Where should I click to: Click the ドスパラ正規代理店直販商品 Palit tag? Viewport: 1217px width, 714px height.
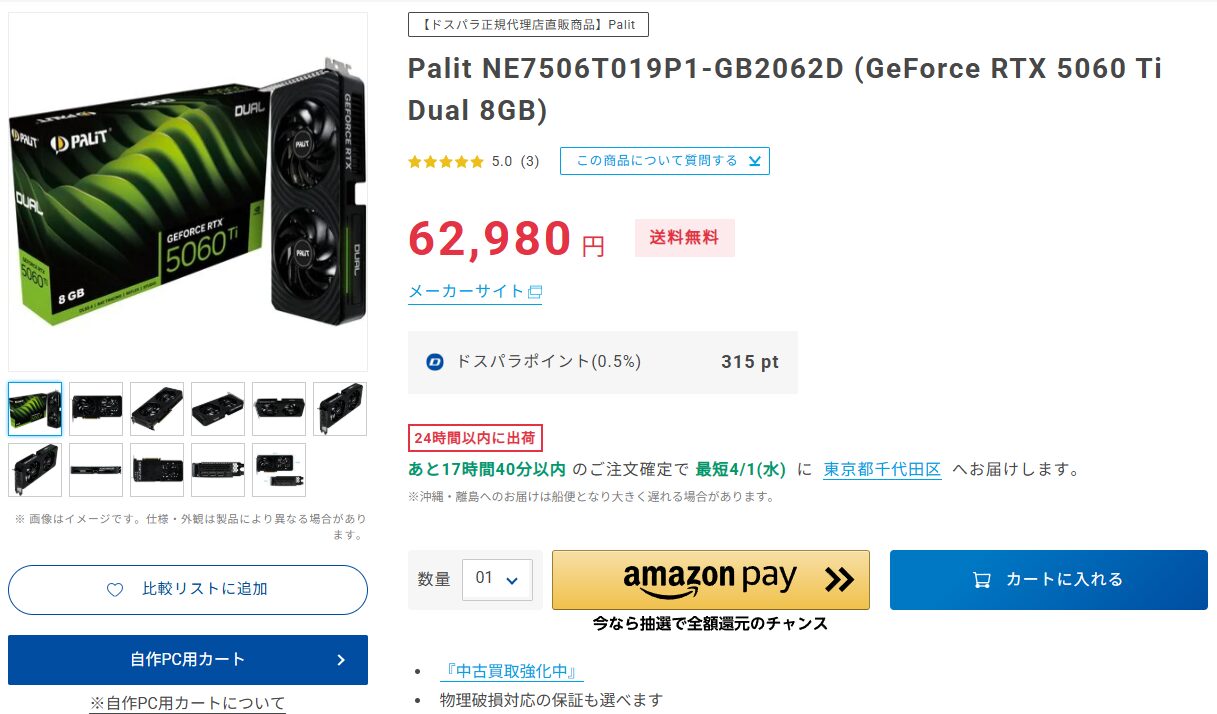[x=528, y=25]
